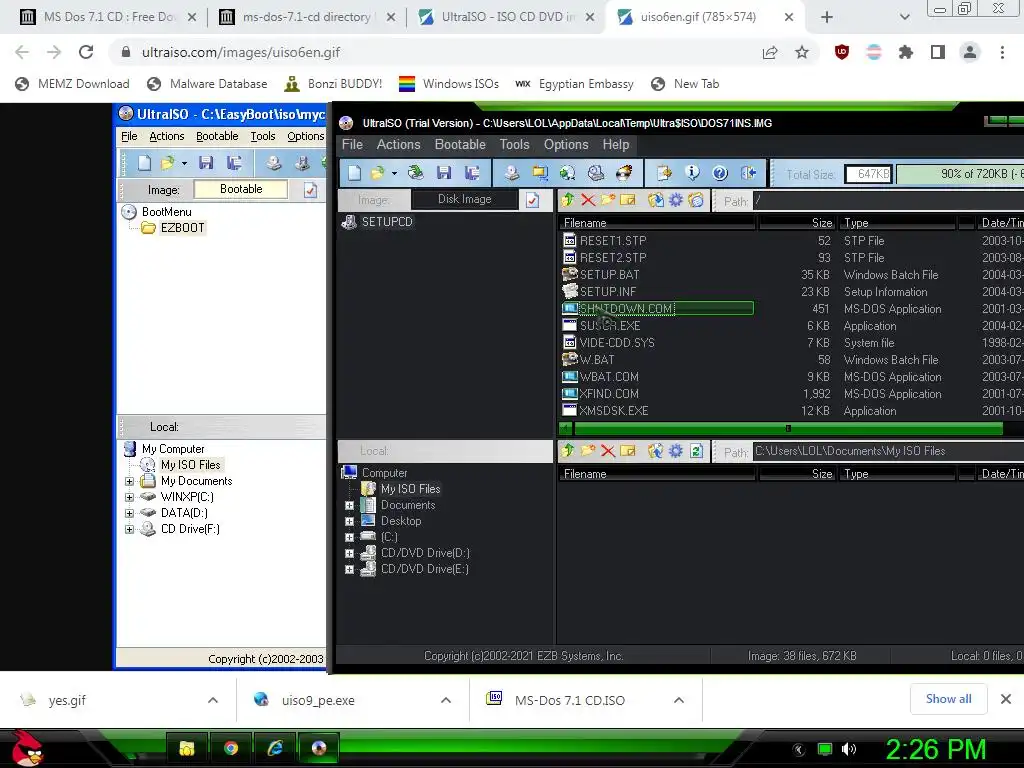Switch to MS Dos 7.1 CD browser tab
The width and height of the screenshot is (1024, 768).
(110, 17)
